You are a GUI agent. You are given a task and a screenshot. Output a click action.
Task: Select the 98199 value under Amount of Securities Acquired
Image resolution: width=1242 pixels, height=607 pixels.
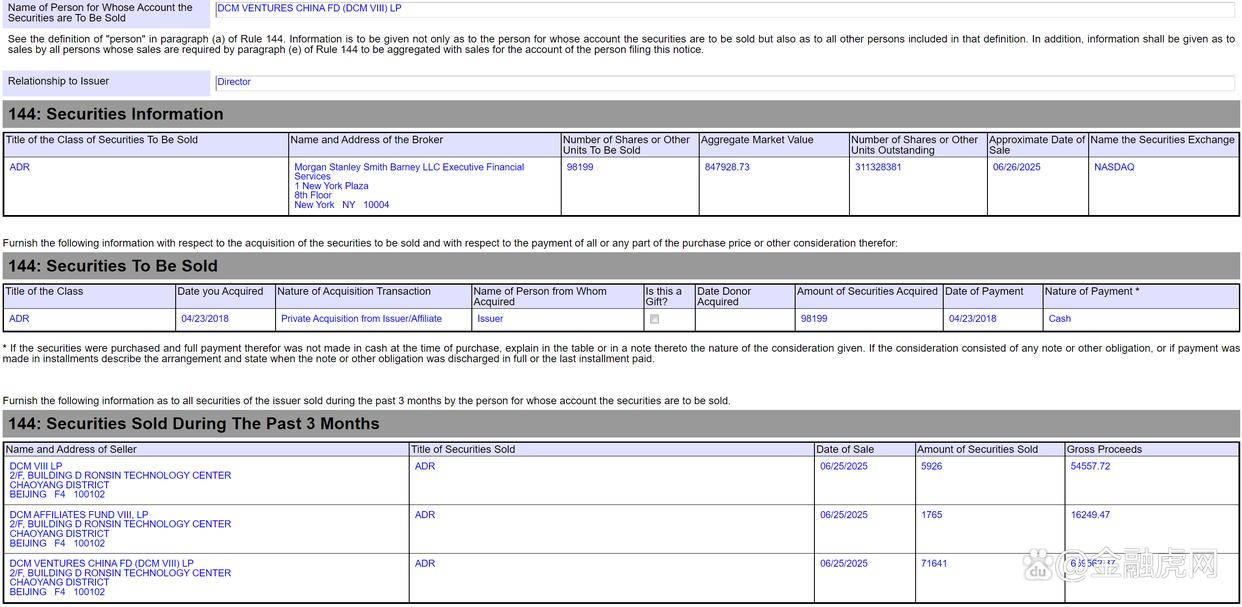(814, 319)
